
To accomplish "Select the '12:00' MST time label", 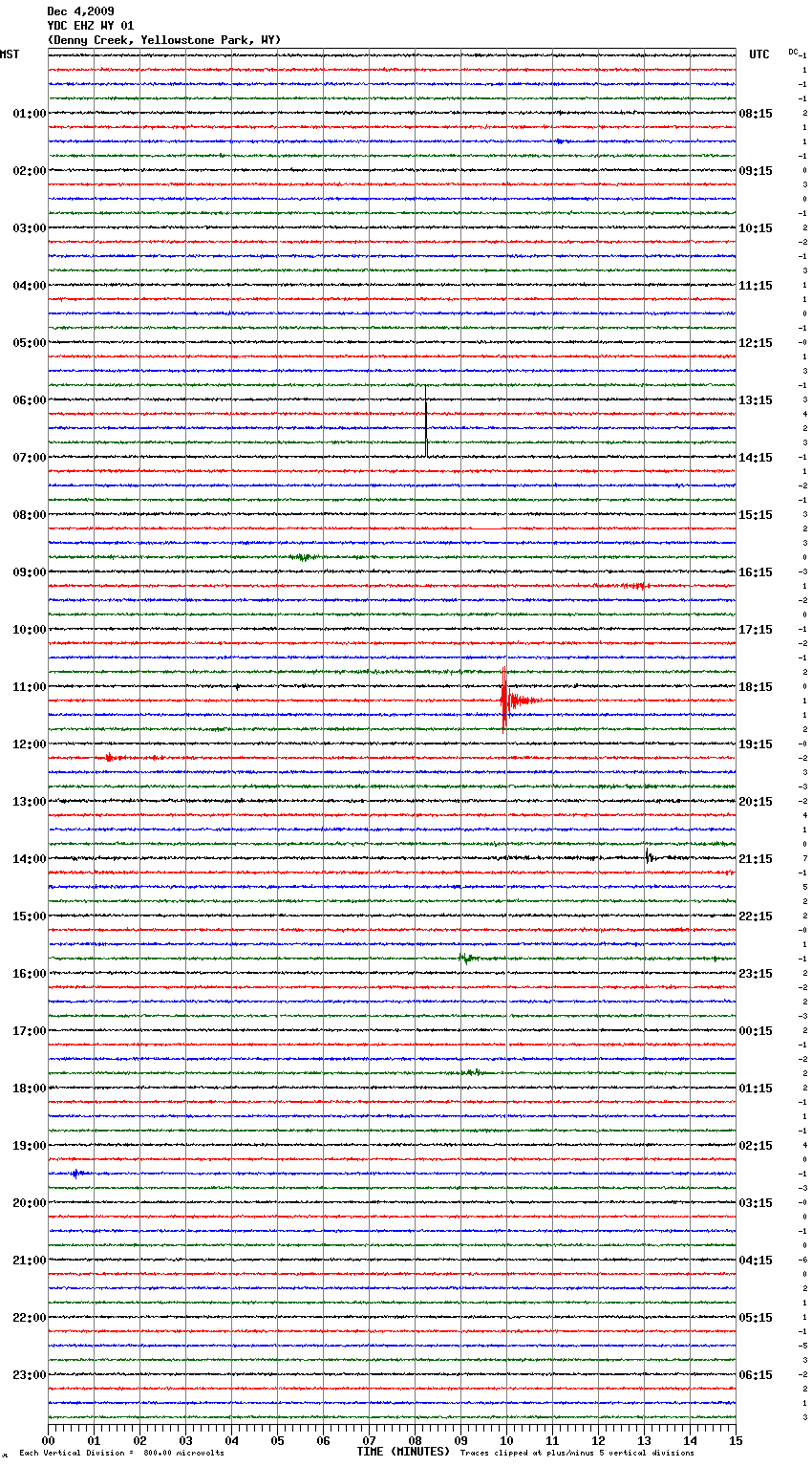I will pyautogui.click(x=30, y=744).
